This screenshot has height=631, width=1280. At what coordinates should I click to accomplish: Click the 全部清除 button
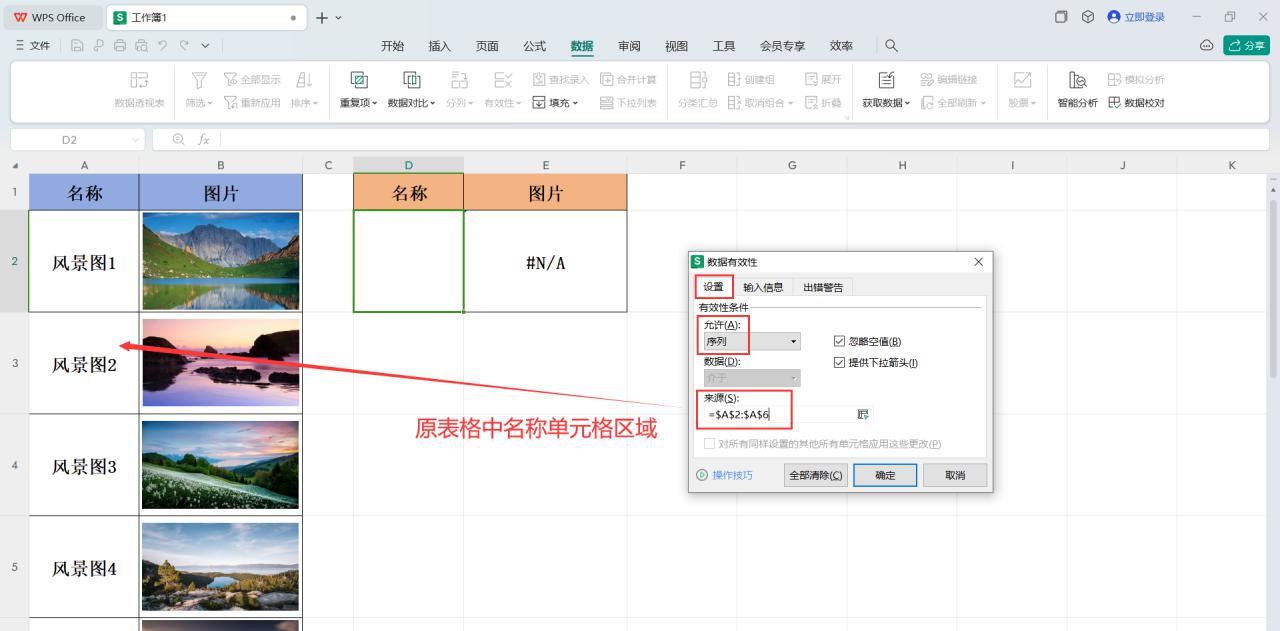(x=816, y=475)
